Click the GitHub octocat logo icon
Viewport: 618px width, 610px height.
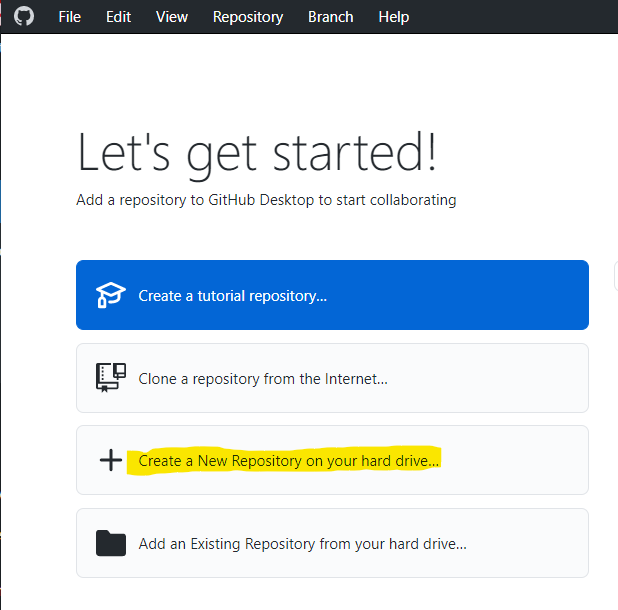pyautogui.click(x=24, y=17)
